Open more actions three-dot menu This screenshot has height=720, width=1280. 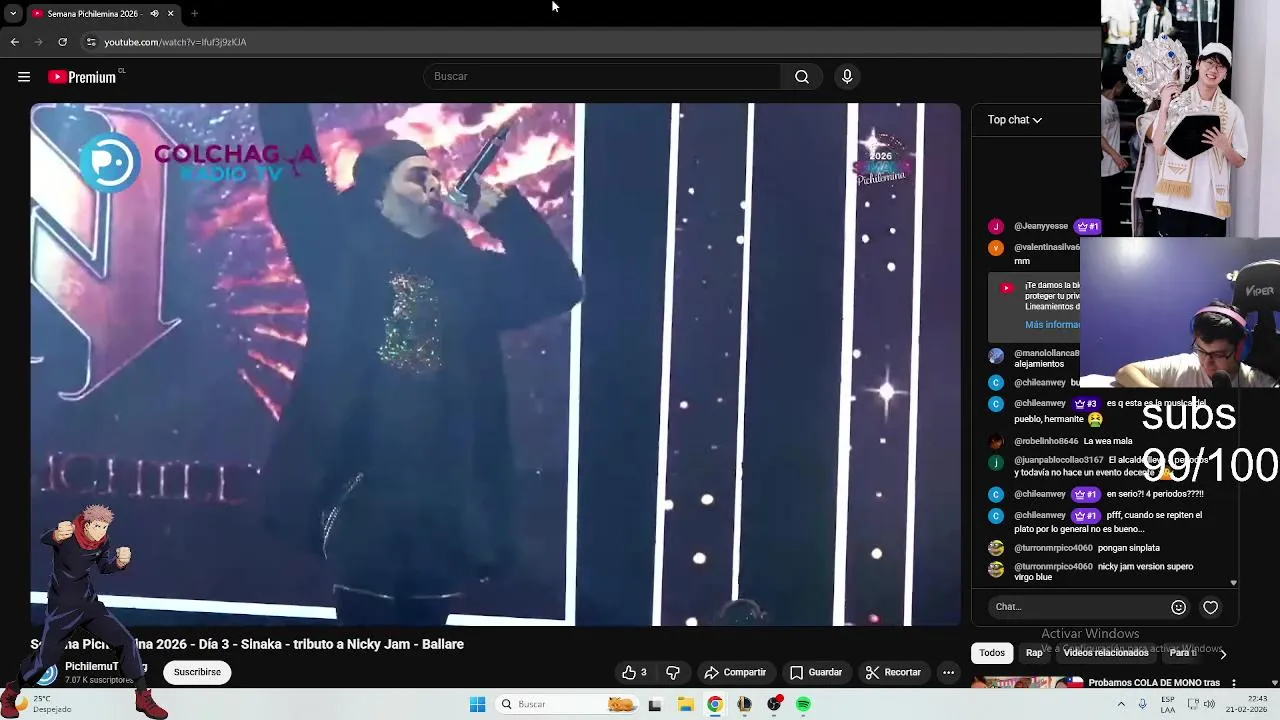point(948,672)
